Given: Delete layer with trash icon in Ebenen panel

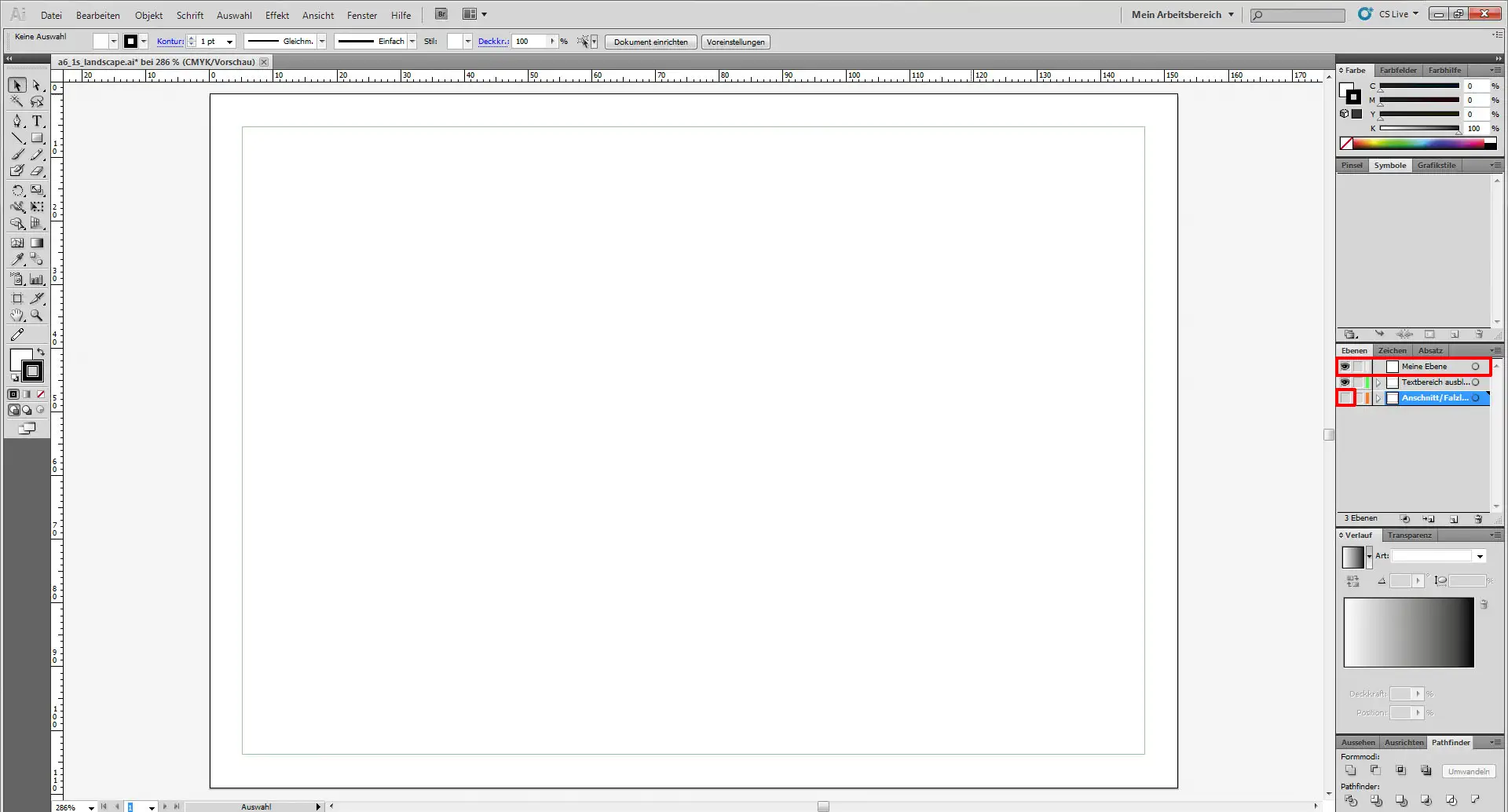Looking at the screenshot, I should (1478, 519).
